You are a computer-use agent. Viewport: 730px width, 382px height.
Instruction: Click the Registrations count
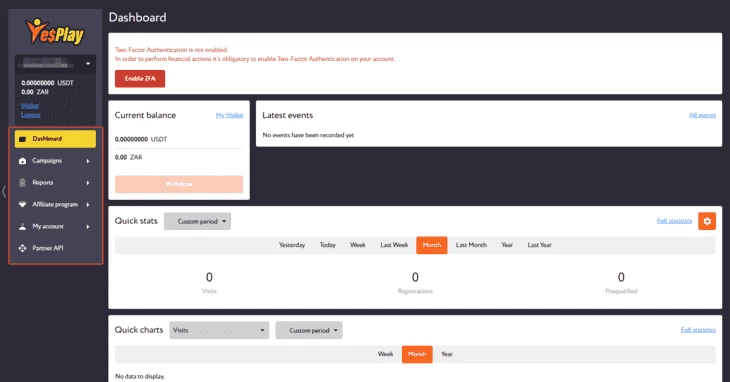(x=415, y=277)
